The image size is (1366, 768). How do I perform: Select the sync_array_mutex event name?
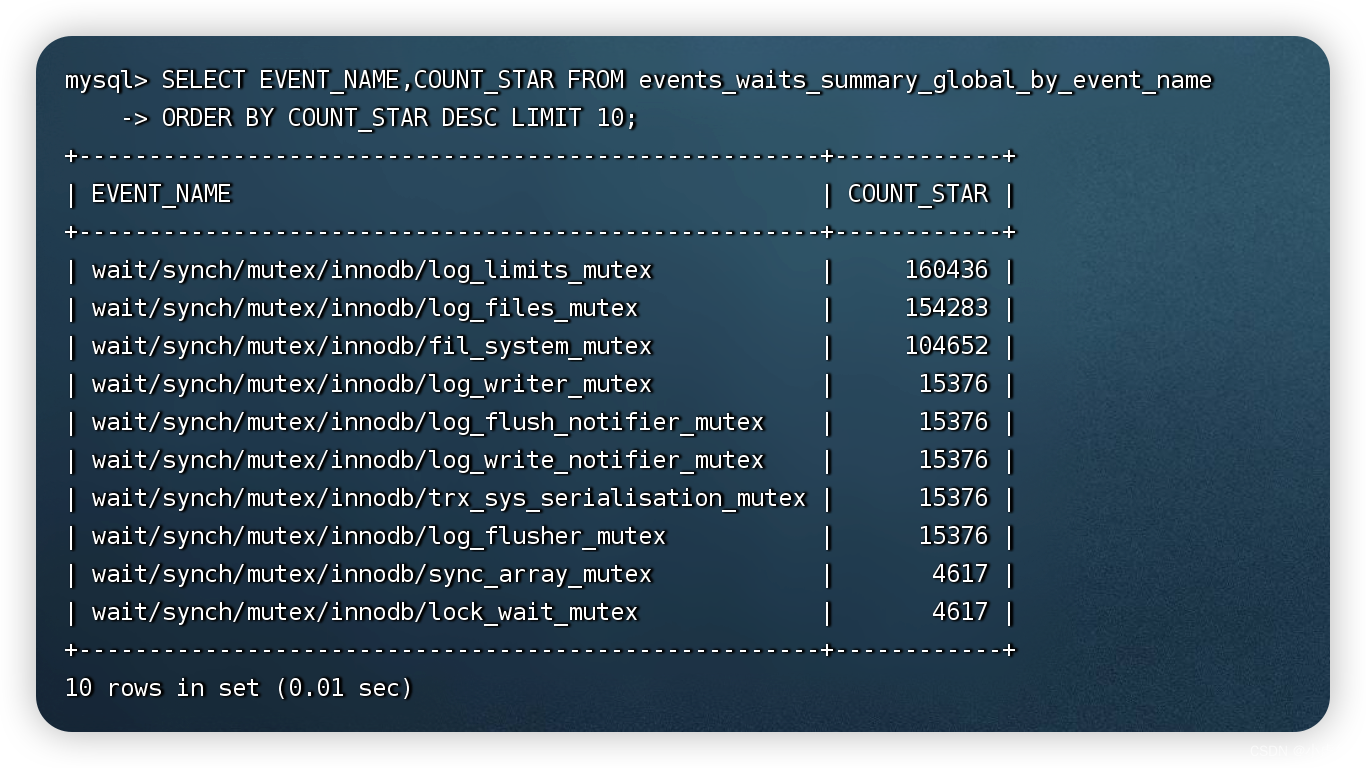(371, 574)
